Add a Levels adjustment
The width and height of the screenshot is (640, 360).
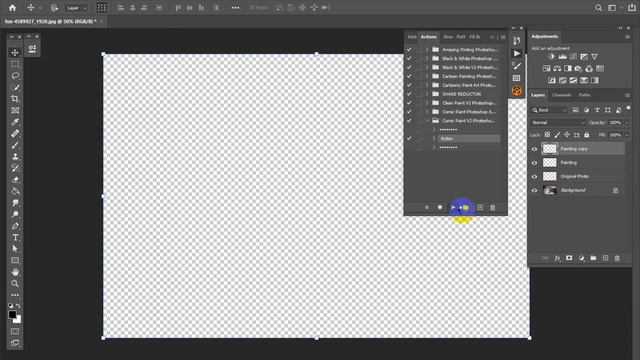click(x=562, y=57)
